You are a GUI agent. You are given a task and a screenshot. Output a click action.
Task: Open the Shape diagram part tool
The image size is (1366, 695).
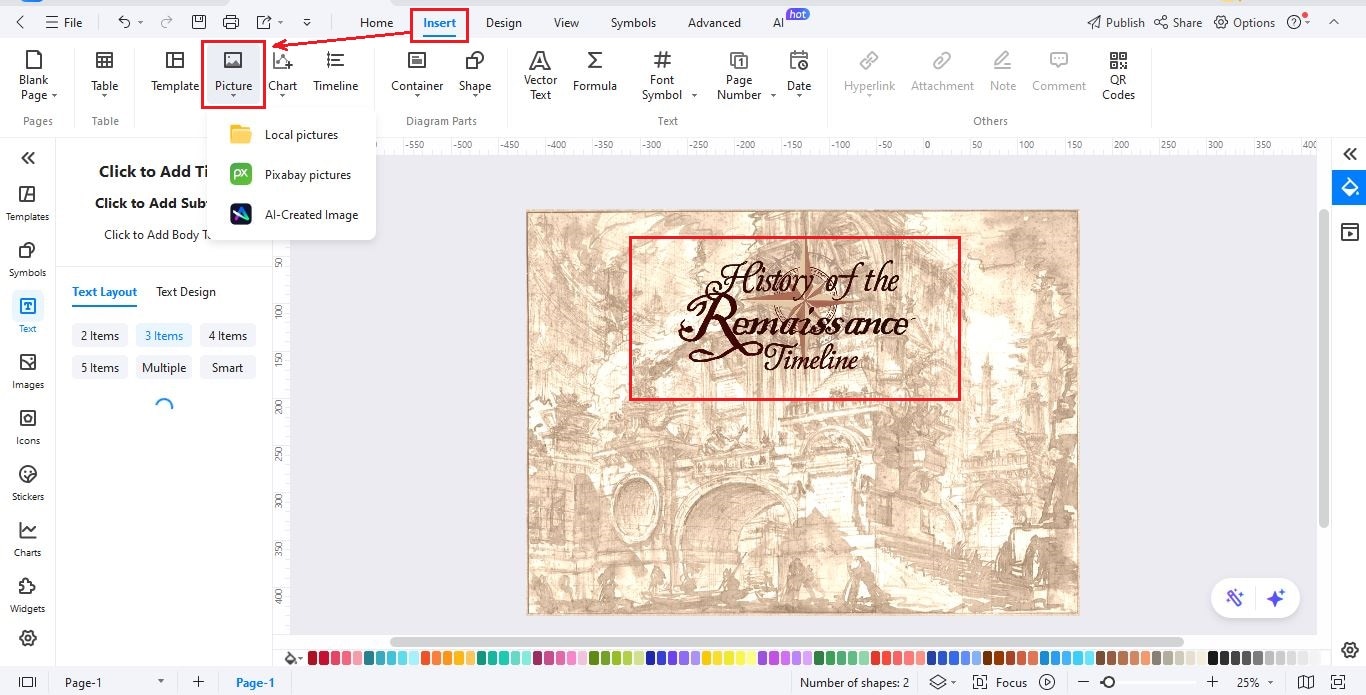pyautogui.click(x=475, y=75)
